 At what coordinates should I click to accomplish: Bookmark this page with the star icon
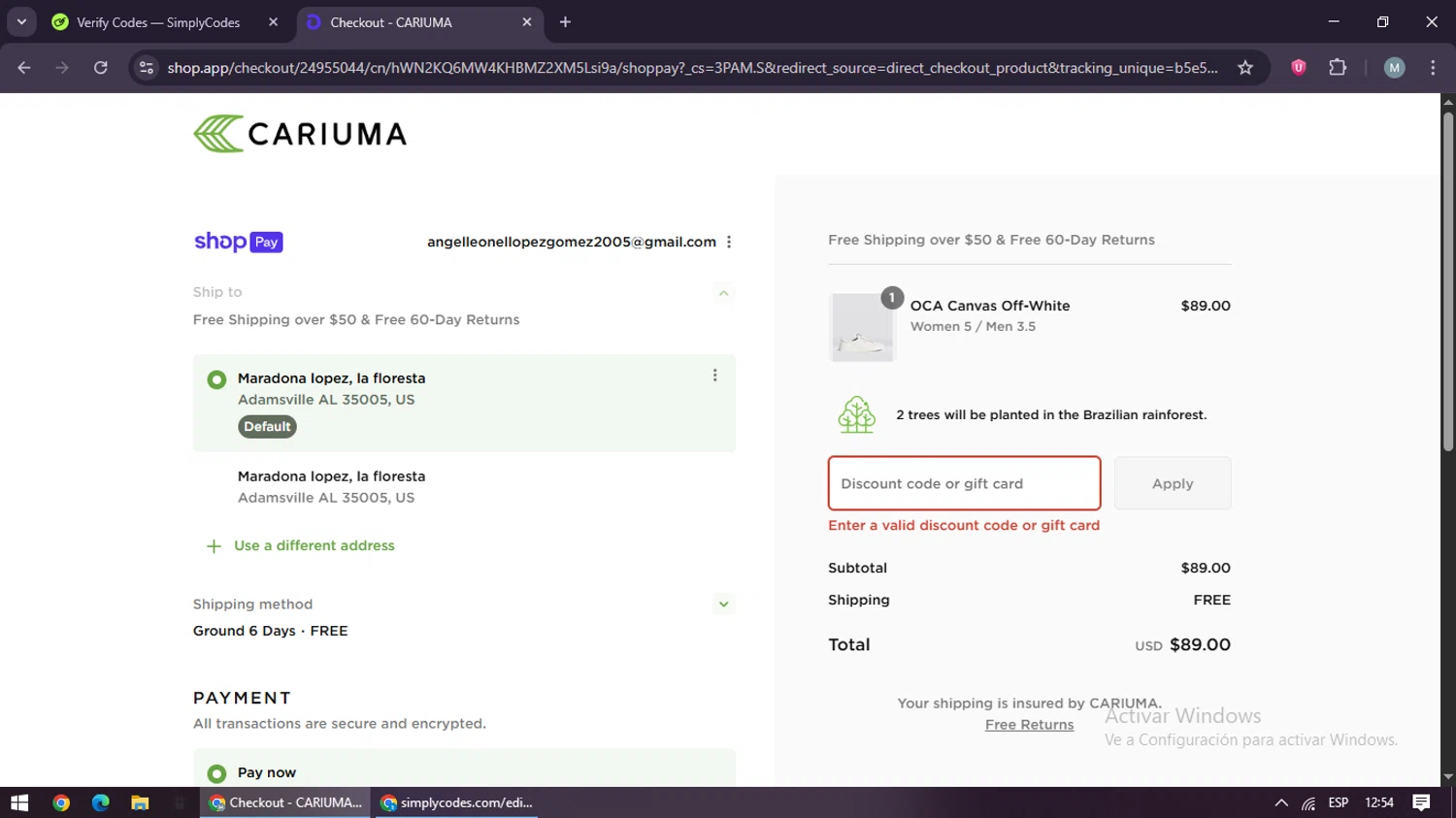[1245, 68]
